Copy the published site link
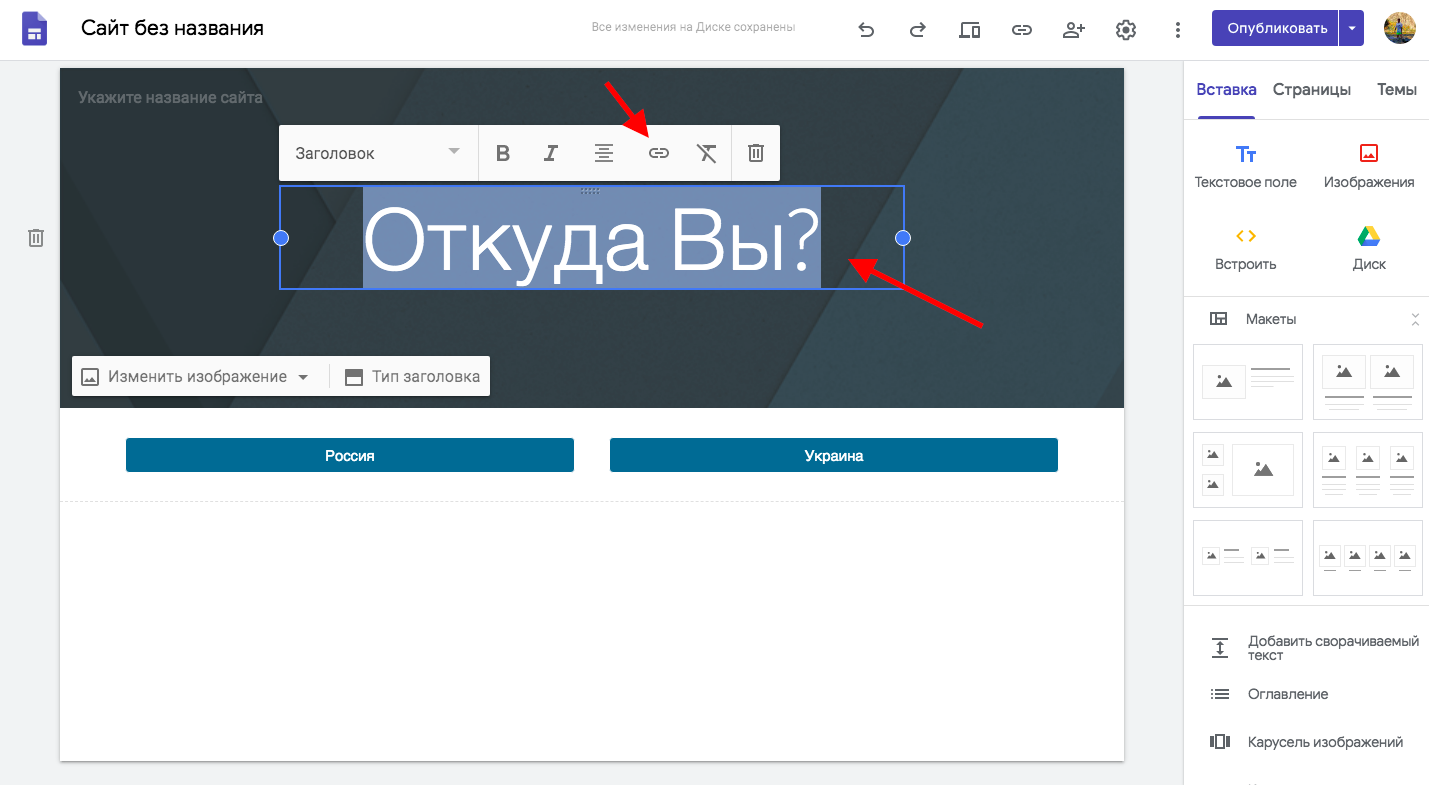The width and height of the screenshot is (1429, 785). tap(1021, 30)
